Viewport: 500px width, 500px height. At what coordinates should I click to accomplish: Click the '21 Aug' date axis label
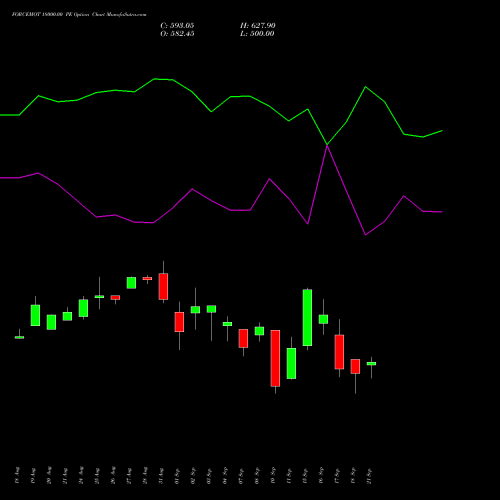[65, 476]
